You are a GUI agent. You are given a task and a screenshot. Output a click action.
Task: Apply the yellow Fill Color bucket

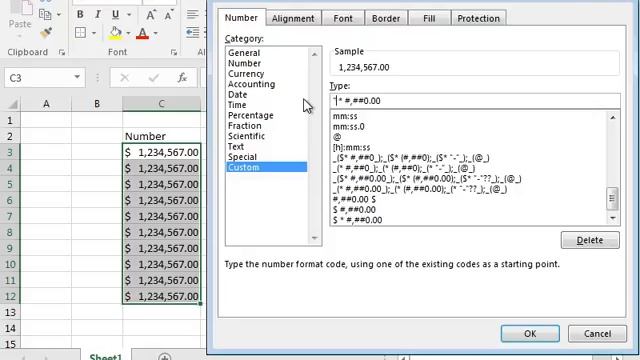tap(115, 33)
